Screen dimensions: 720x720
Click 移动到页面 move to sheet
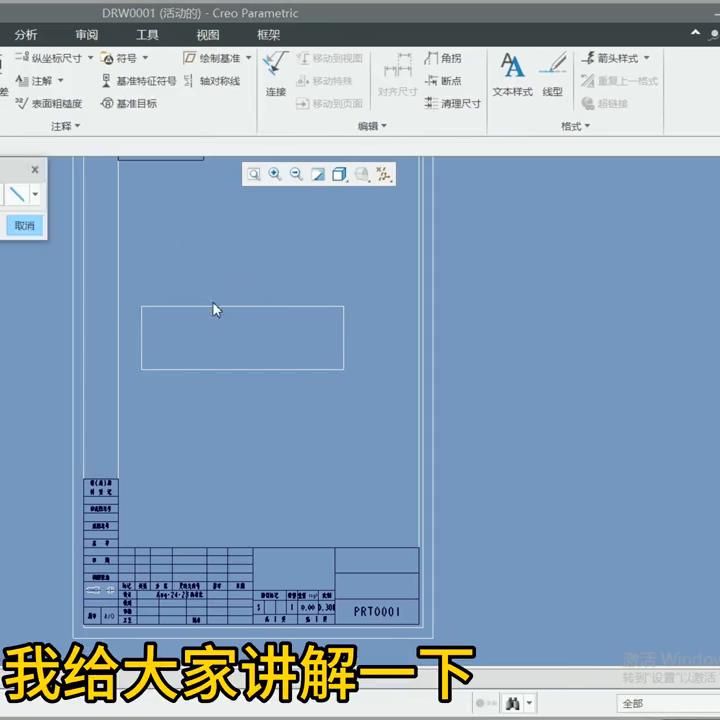click(x=329, y=103)
